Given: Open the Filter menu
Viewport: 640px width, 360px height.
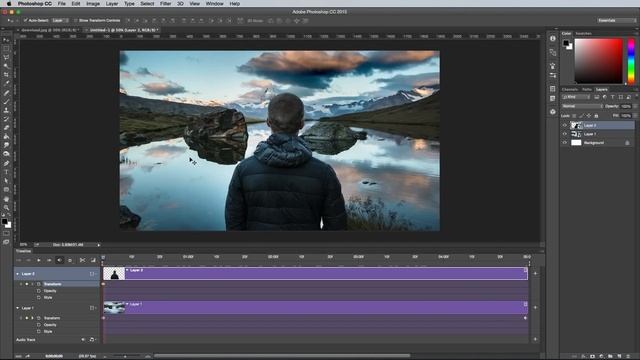Looking at the screenshot, I should 165,3.
